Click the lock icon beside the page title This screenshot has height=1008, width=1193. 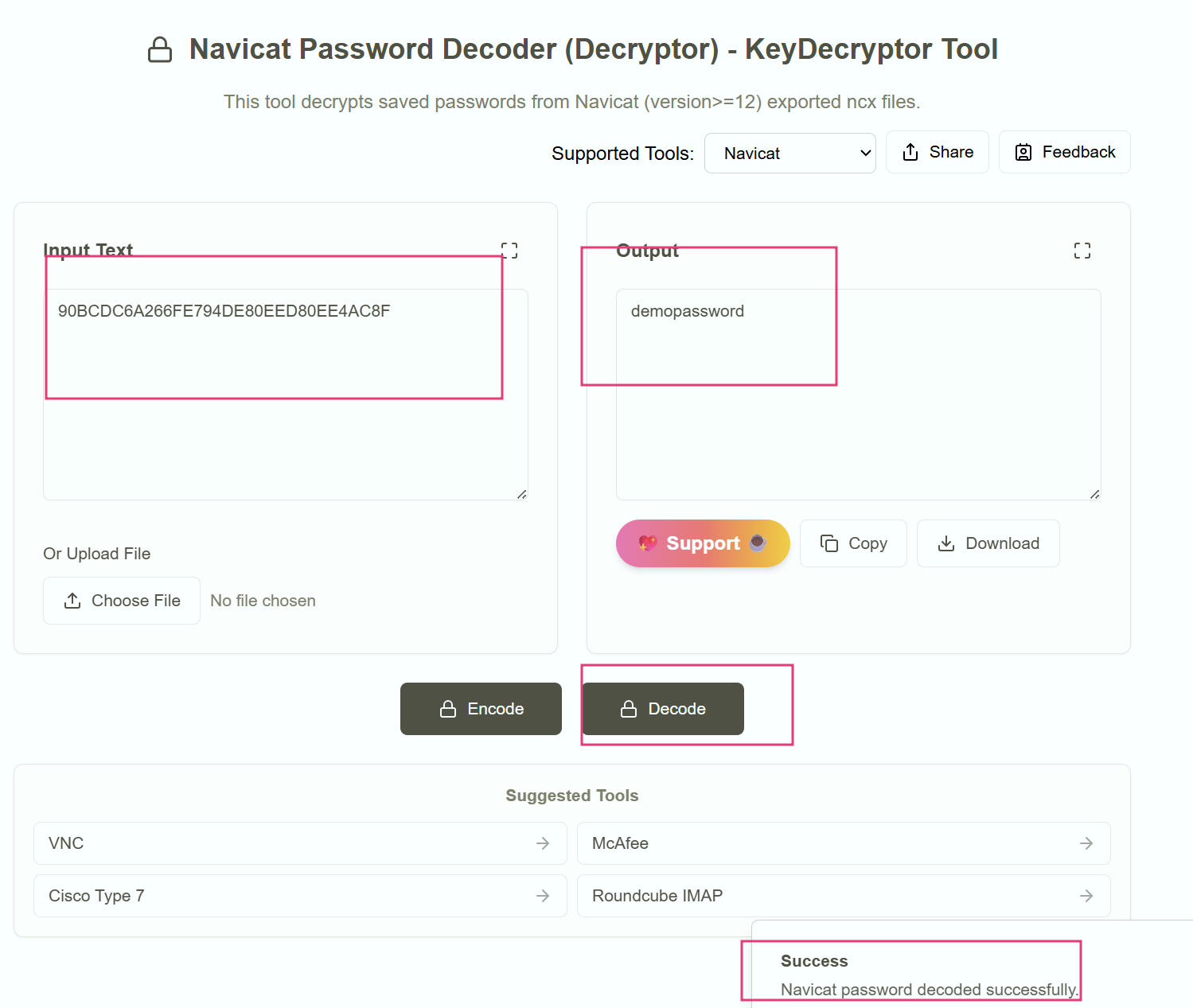[160, 49]
